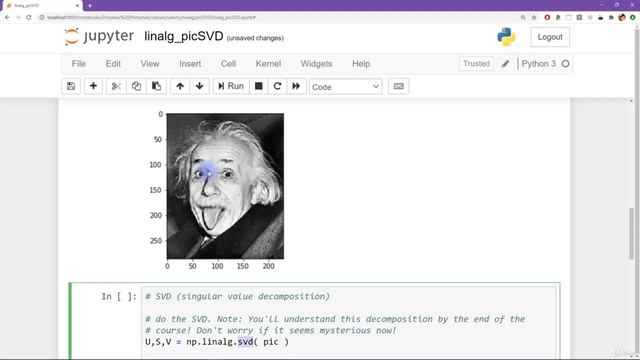Move the selected cell down

click(200, 87)
